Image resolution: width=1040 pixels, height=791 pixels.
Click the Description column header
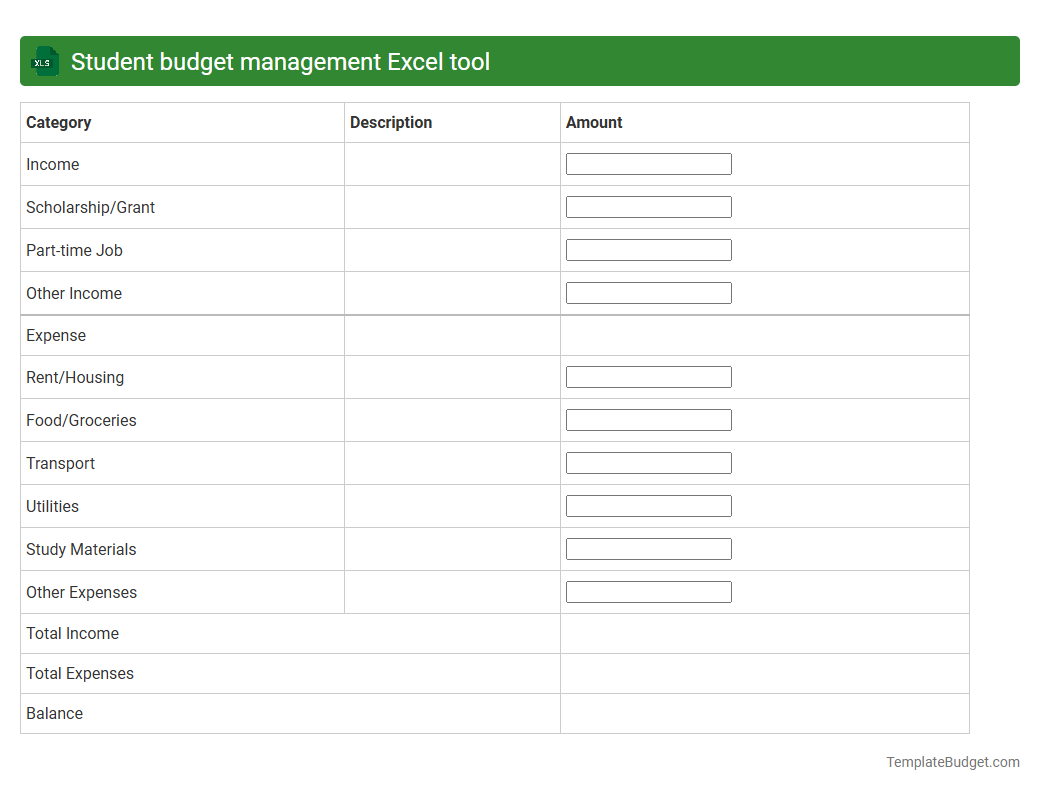[391, 122]
